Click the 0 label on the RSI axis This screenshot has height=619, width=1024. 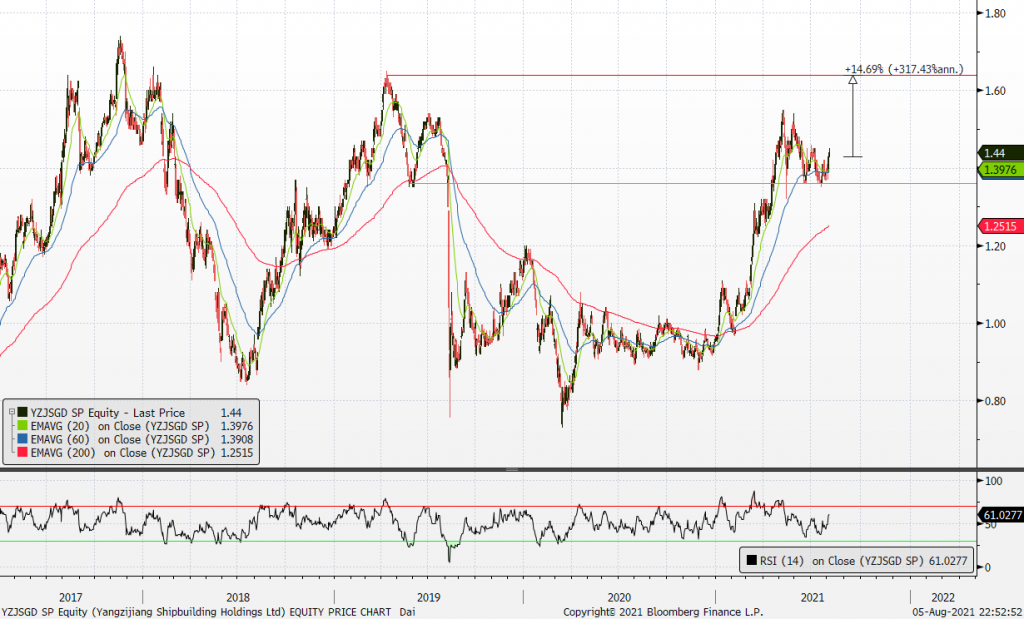click(987, 568)
